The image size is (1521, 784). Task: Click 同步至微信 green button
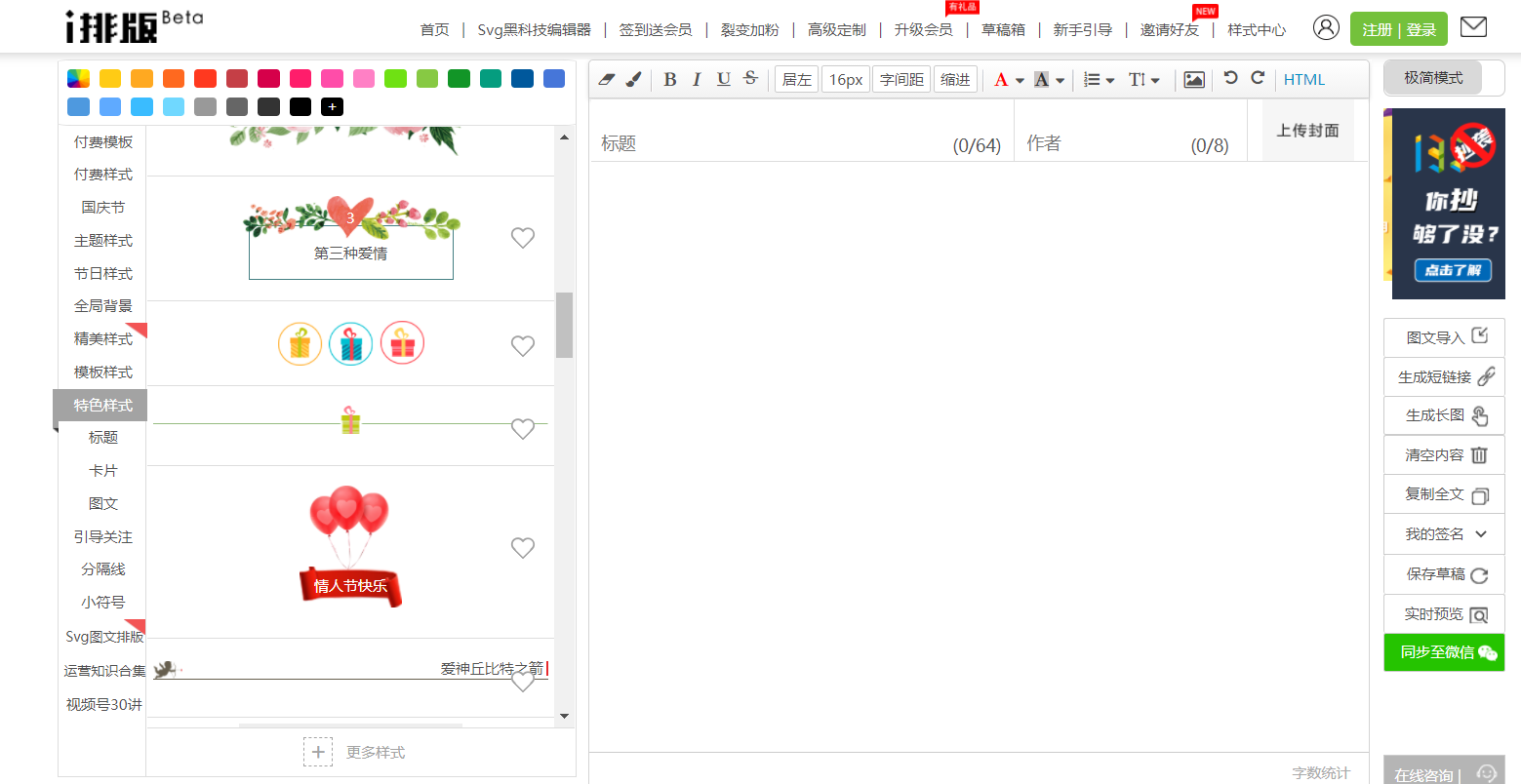coord(1444,652)
